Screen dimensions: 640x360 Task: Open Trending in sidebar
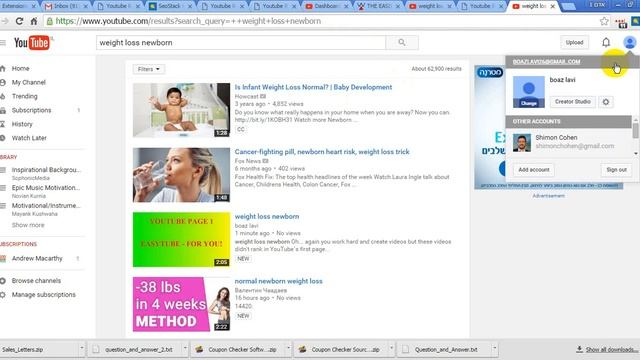point(24,96)
